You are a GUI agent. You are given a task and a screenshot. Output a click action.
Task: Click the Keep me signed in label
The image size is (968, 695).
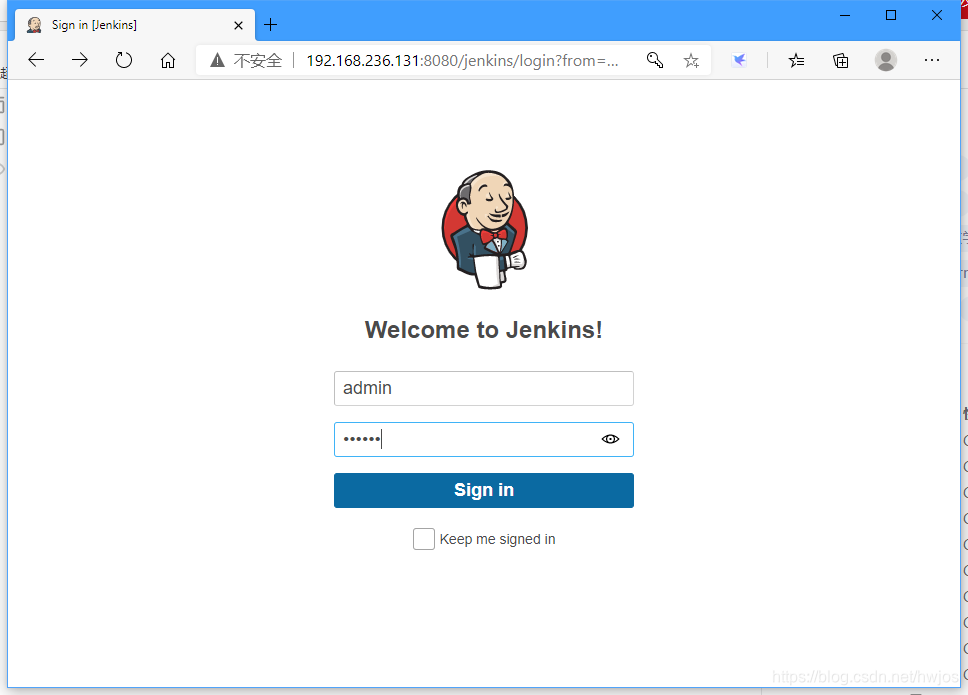(498, 539)
